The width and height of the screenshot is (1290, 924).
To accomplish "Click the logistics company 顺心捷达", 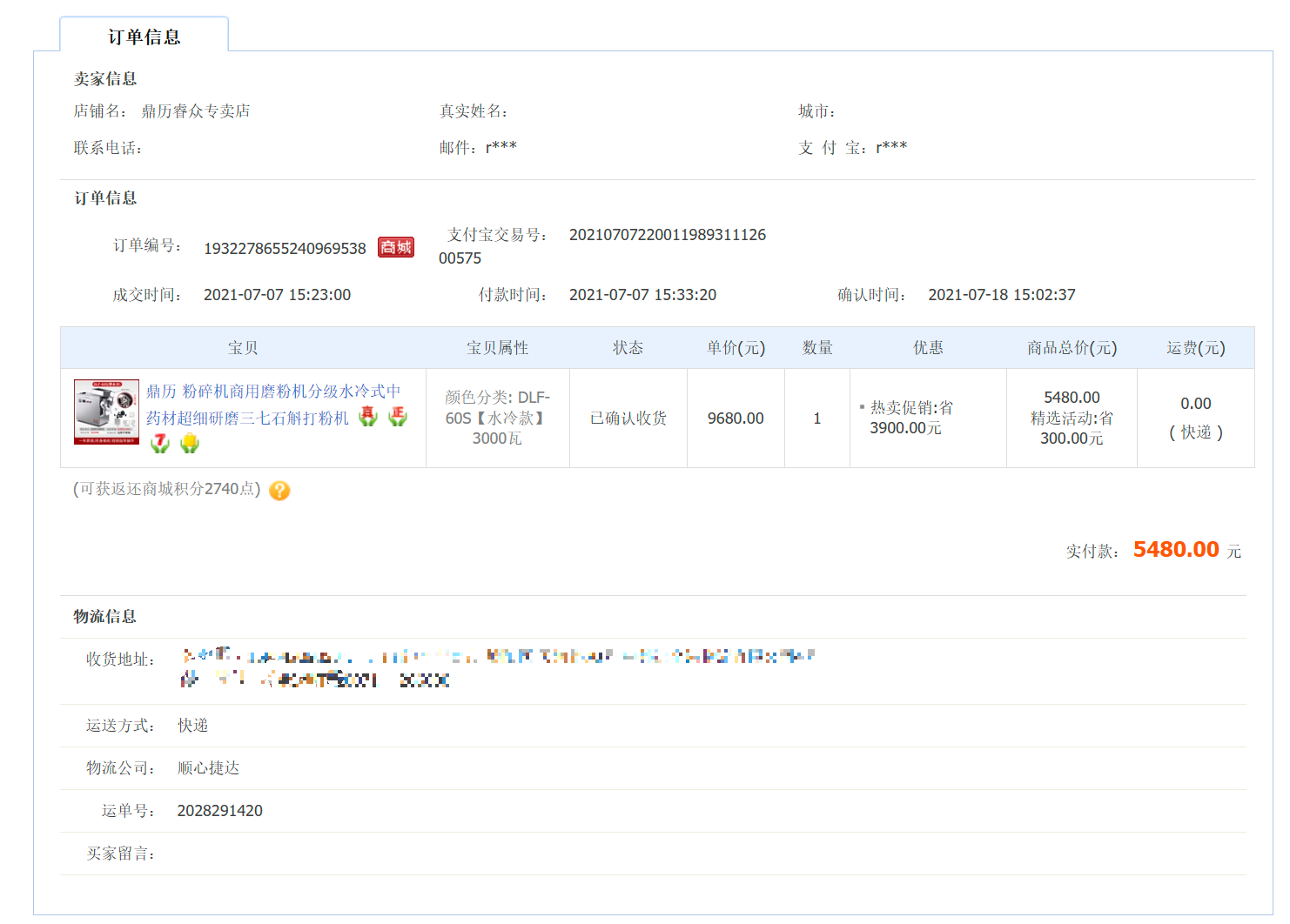I will [209, 768].
